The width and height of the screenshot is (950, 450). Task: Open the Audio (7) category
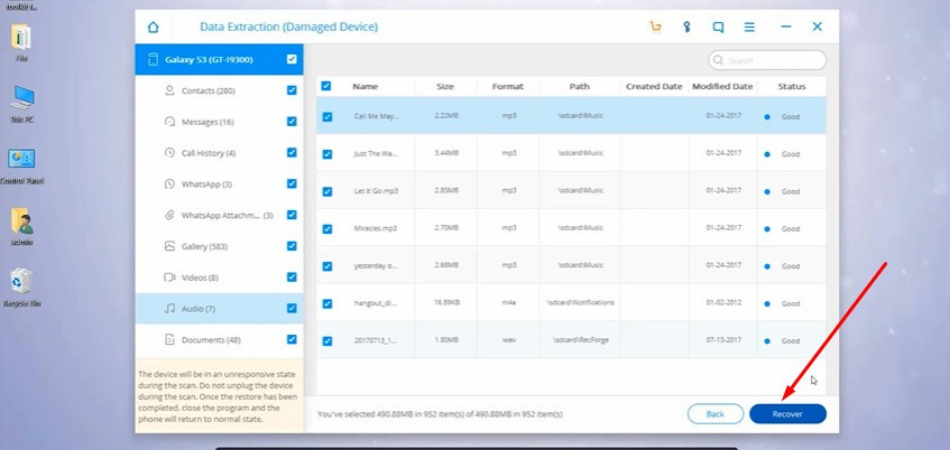[219, 309]
